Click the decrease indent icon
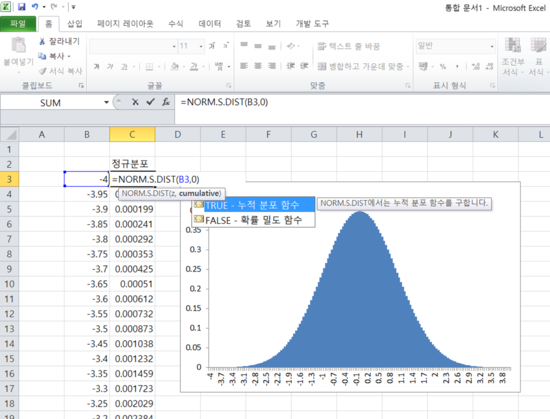This screenshot has width=550, height=419. click(290, 66)
